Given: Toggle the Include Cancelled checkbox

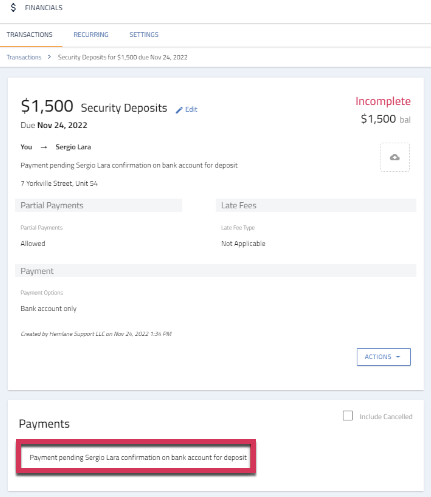Looking at the screenshot, I should [x=348, y=416].
